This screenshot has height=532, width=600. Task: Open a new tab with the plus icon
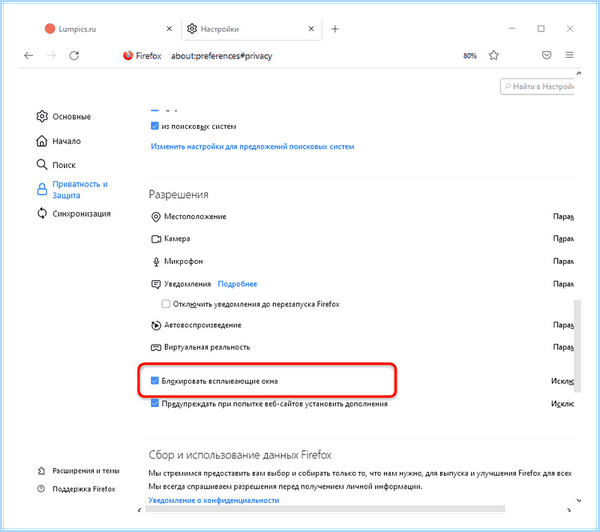coord(335,29)
